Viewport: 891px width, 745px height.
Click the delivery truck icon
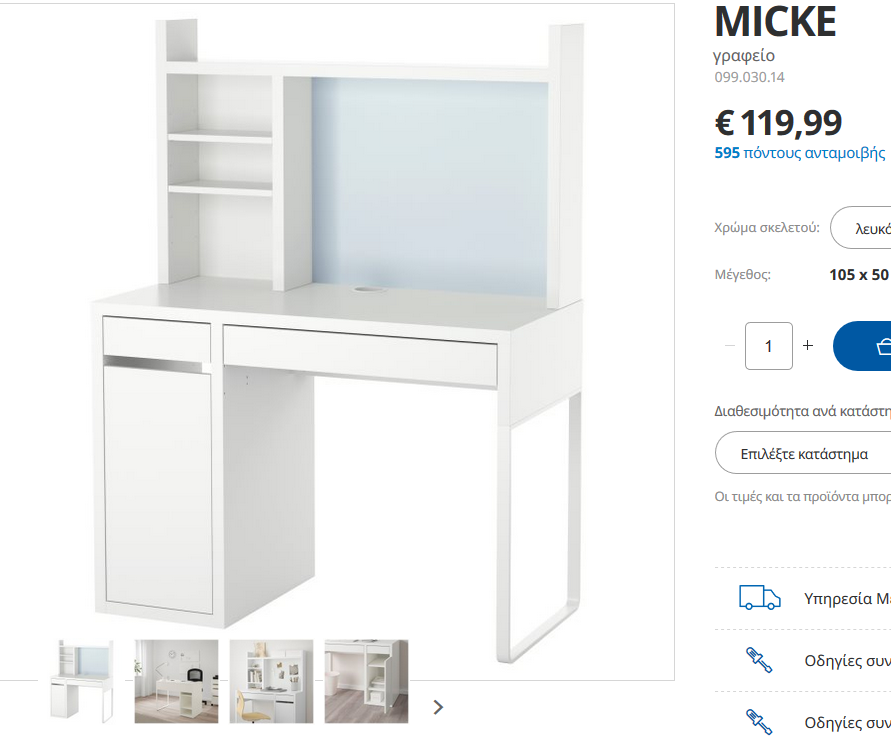pyautogui.click(x=759, y=598)
